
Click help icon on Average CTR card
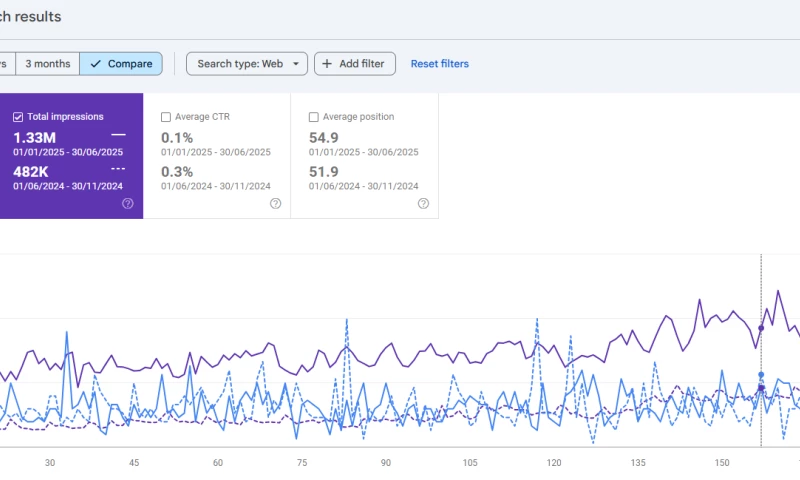(275, 203)
